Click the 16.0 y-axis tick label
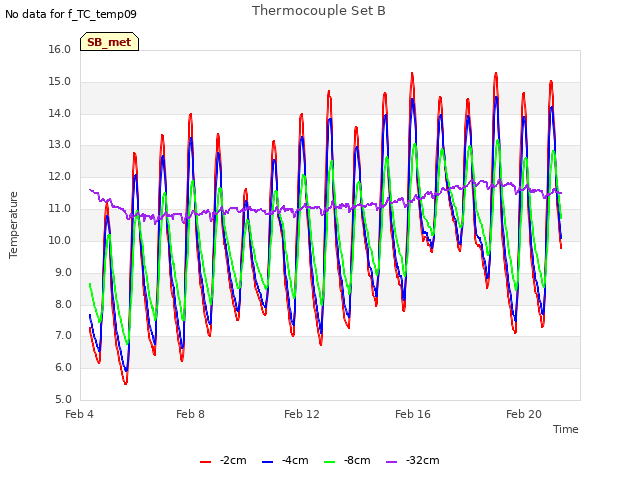Image resolution: width=640 pixels, height=480 pixels. coord(60,49)
